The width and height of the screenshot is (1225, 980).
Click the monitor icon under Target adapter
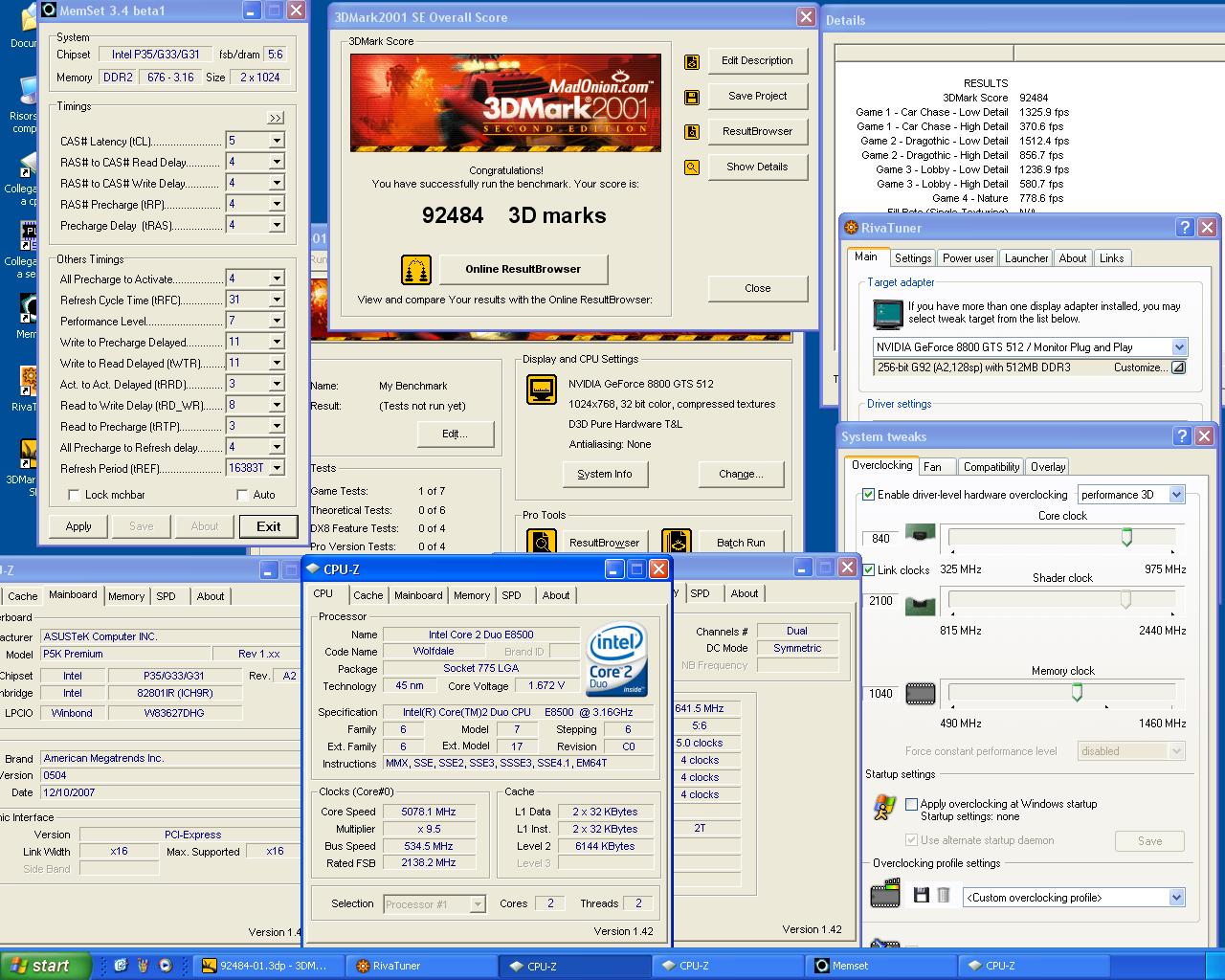888,314
